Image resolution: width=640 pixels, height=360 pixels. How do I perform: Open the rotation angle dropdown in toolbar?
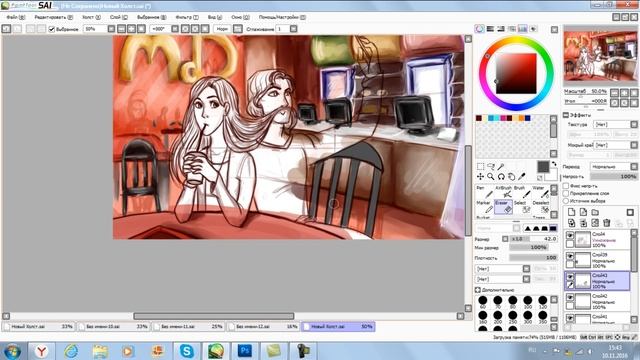tap(175, 29)
